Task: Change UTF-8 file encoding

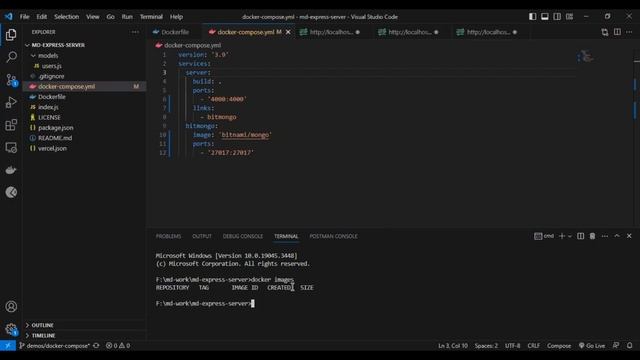Action: [512, 346]
